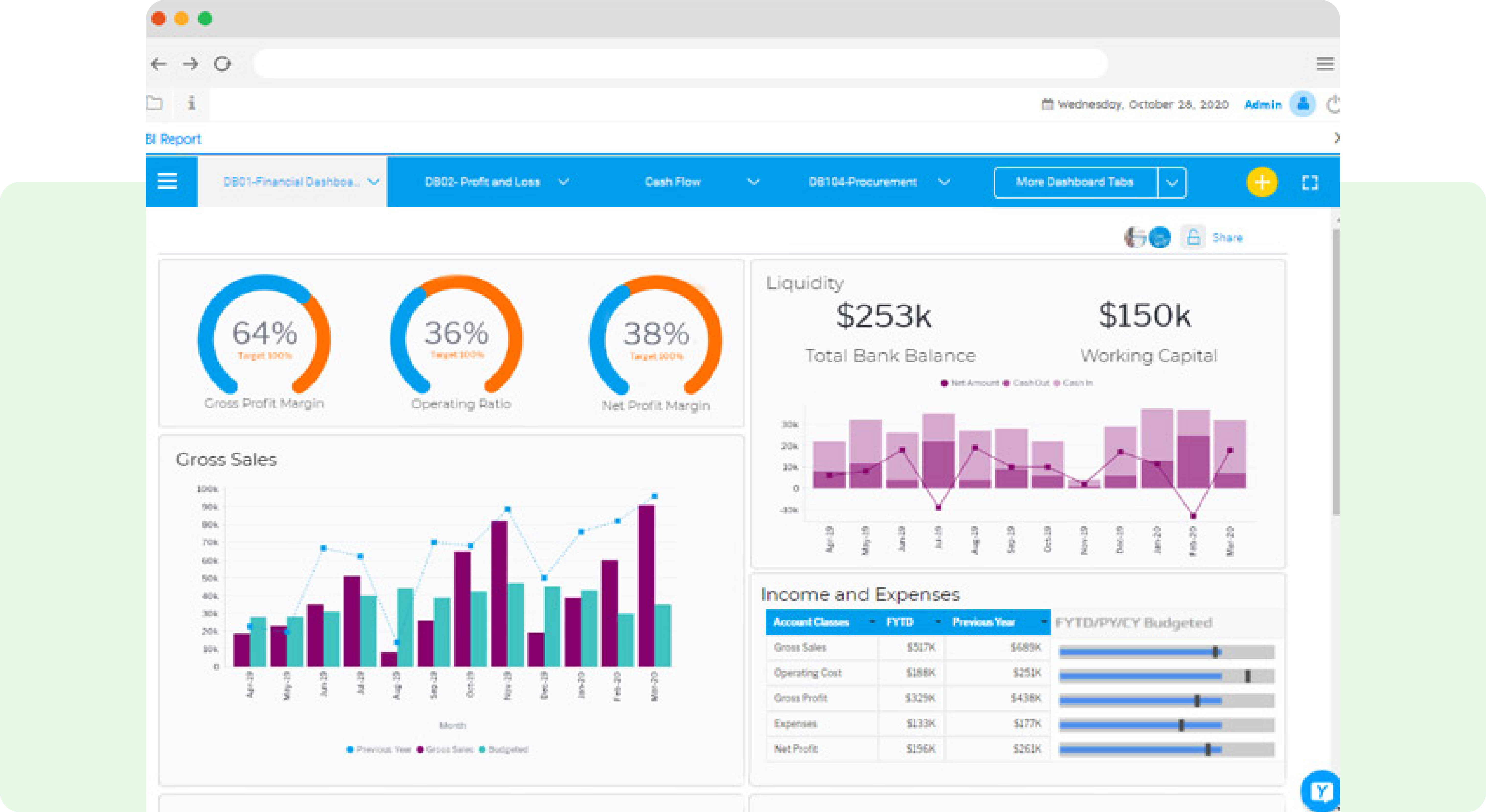Toggle Budgeted legend in Gross Sales chart
Screen dimensions: 1486x812
click(503, 749)
